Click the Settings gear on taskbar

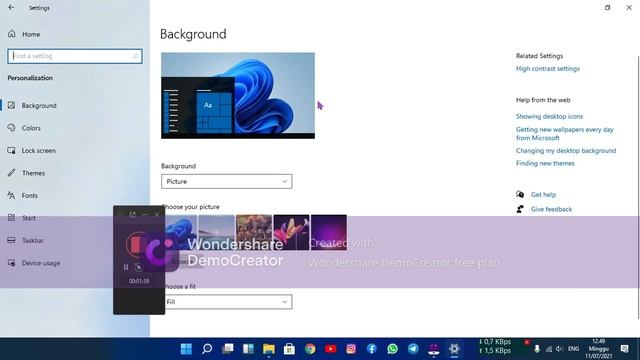pyautogui.click(x=454, y=349)
